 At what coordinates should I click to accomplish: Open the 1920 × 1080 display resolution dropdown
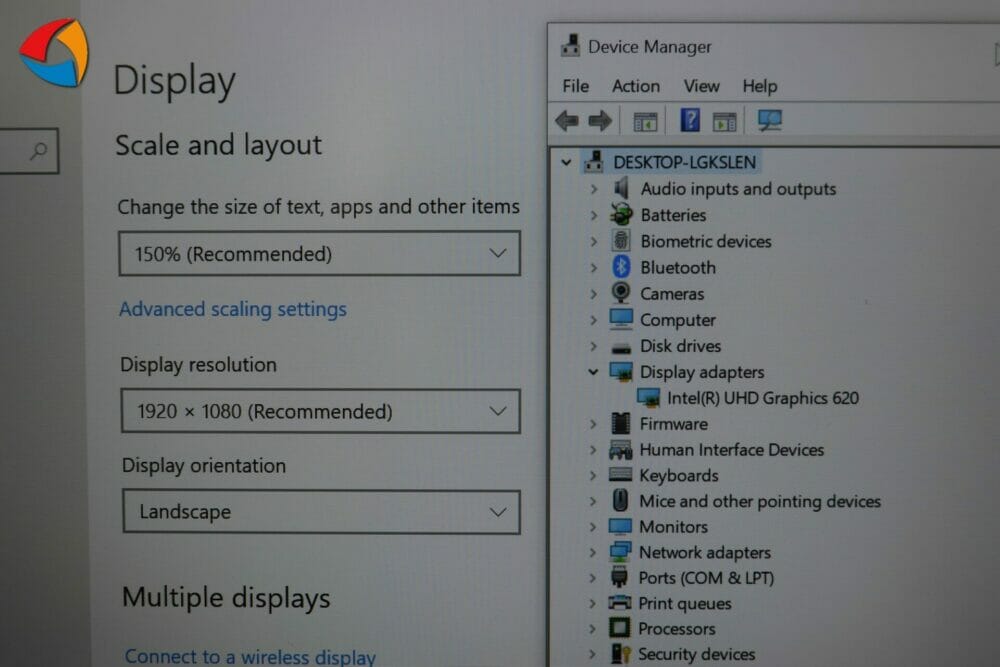(x=320, y=411)
